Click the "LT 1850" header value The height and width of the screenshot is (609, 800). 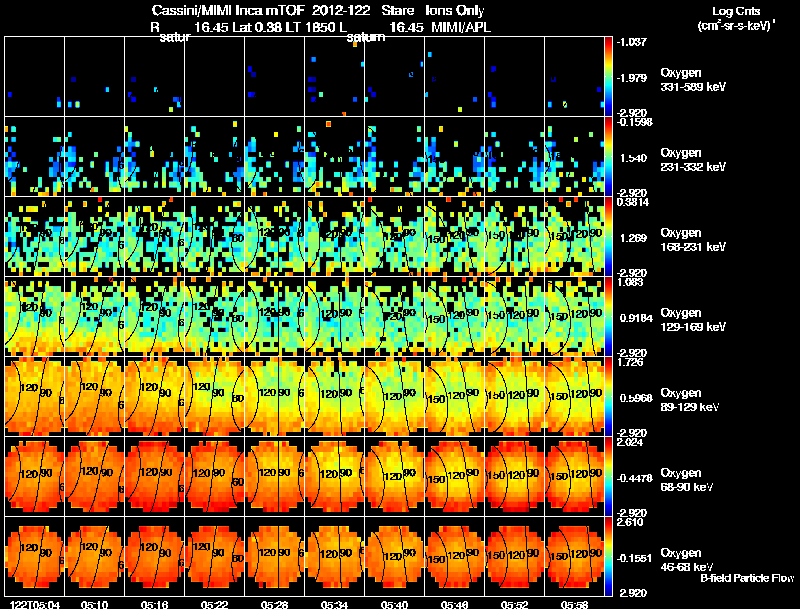pyautogui.click(x=308, y=28)
